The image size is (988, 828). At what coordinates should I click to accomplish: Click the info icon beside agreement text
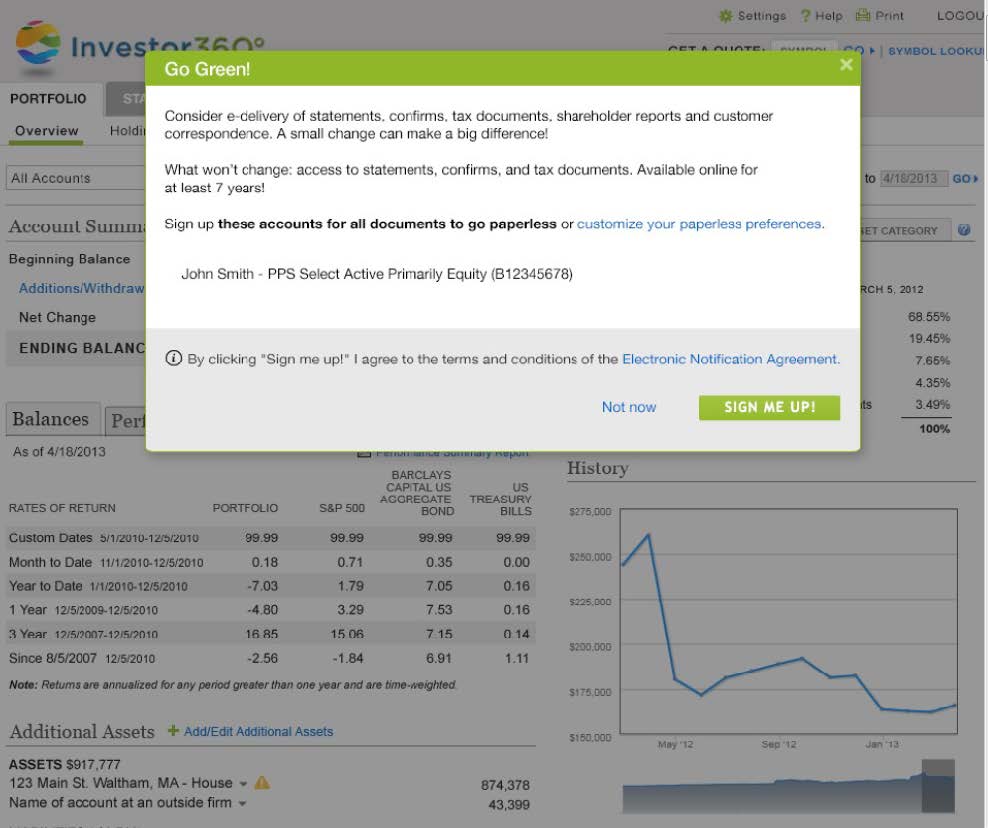pos(174,359)
